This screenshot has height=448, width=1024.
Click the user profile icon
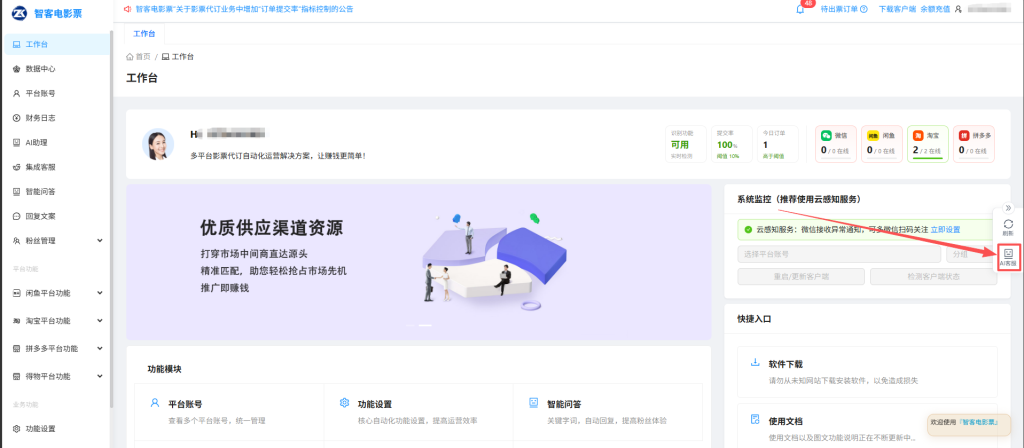click(x=958, y=9)
